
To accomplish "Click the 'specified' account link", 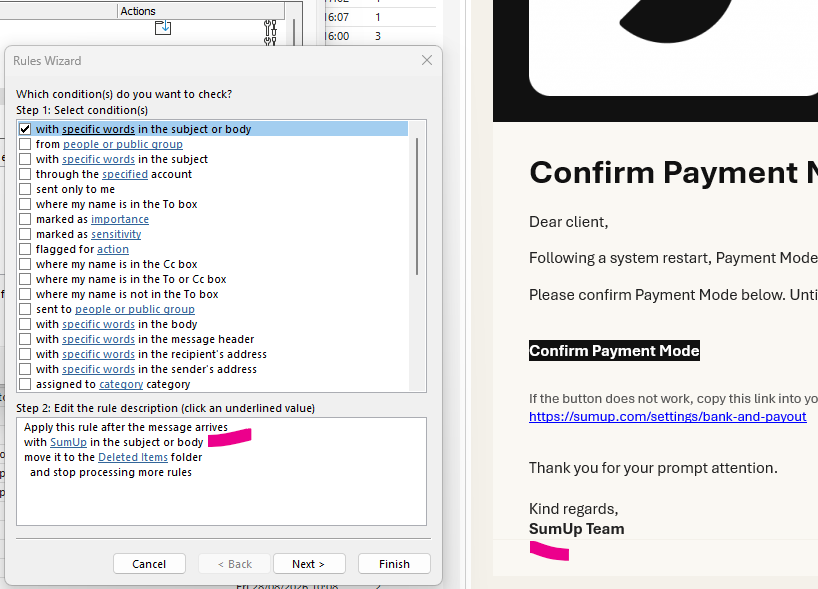I will click(x=125, y=174).
